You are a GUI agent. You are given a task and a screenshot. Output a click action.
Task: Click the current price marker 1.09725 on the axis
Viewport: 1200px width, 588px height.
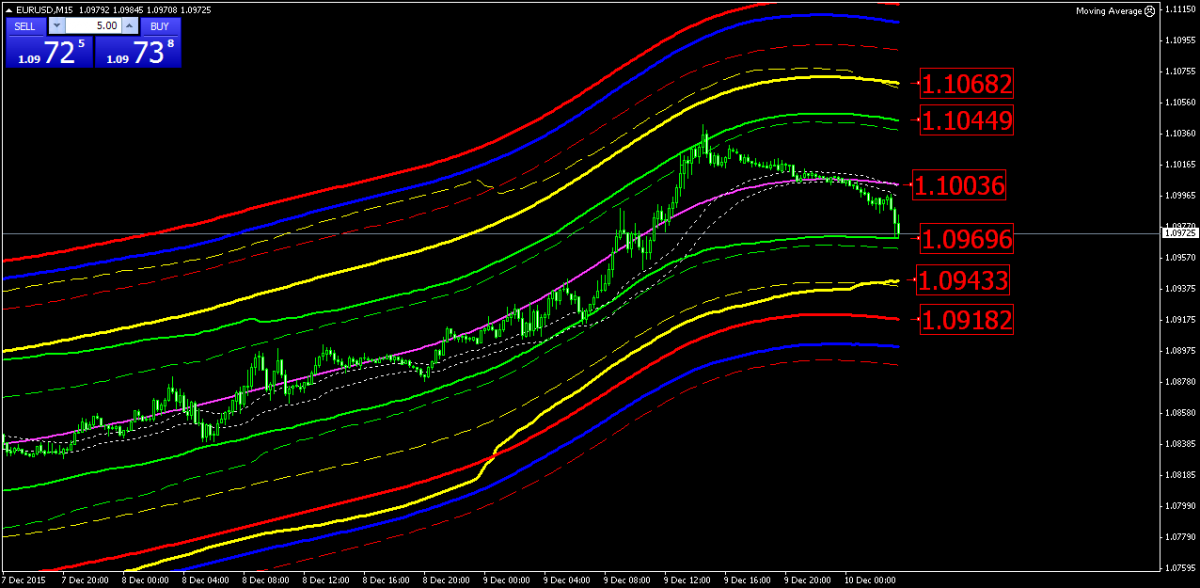click(x=1178, y=233)
